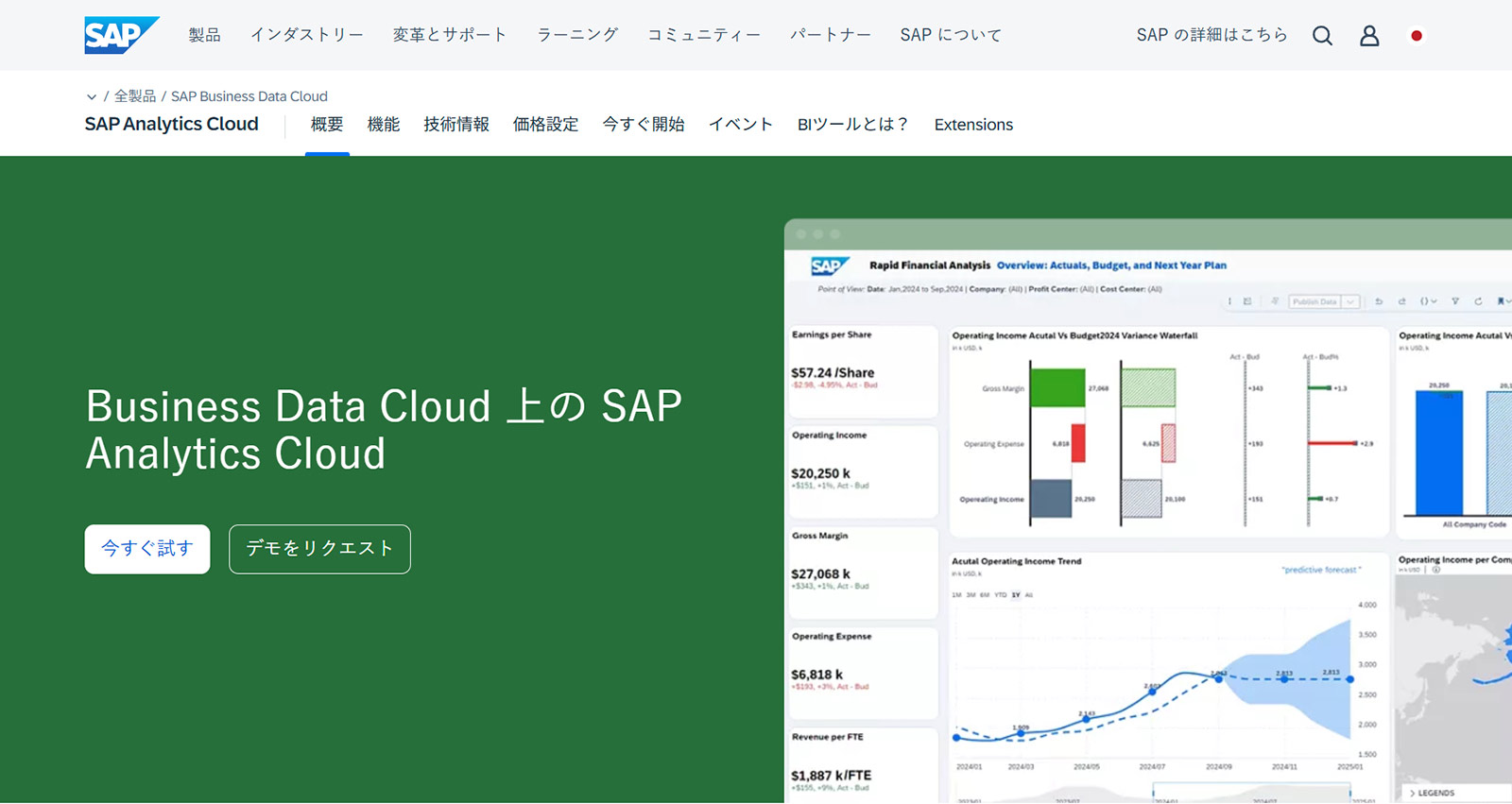This screenshot has width=1512, height=804.
Task: Select the Japan flag country selector
Action: pos(1416,36)
